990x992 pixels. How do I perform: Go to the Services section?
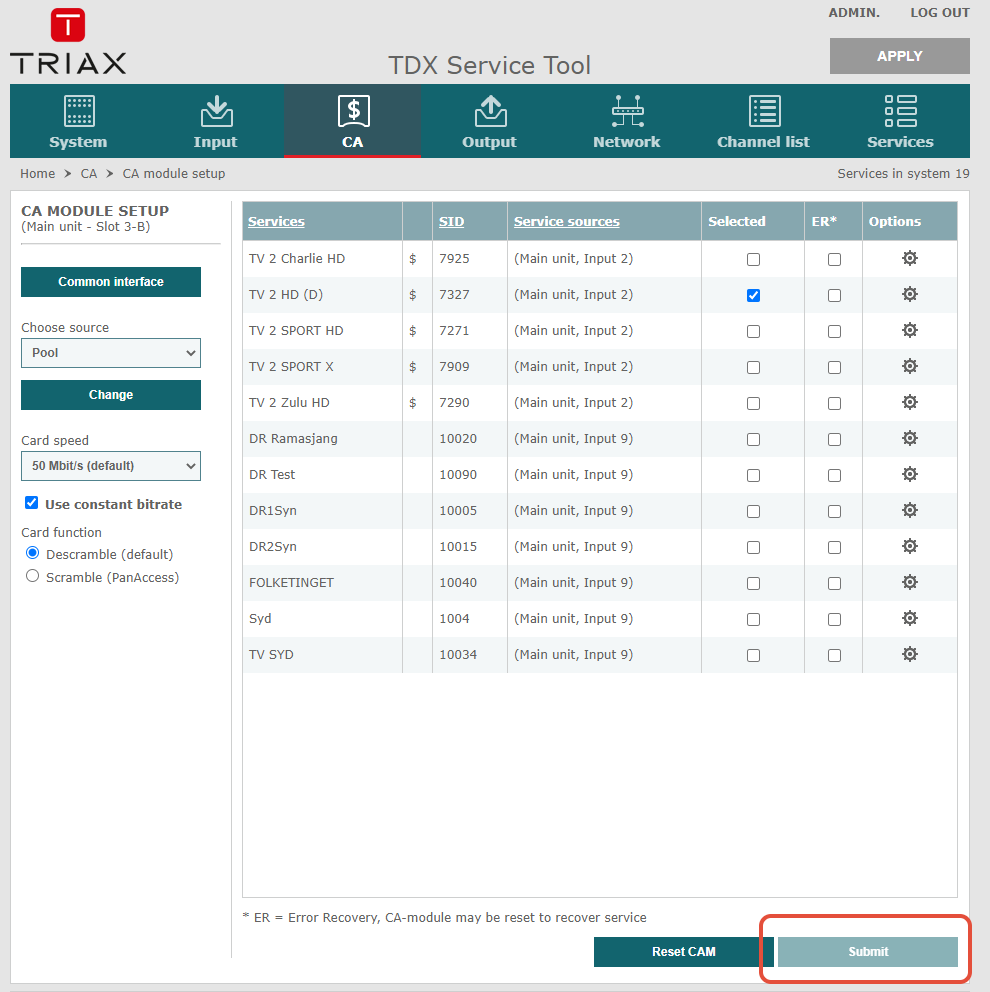(900, 121)
